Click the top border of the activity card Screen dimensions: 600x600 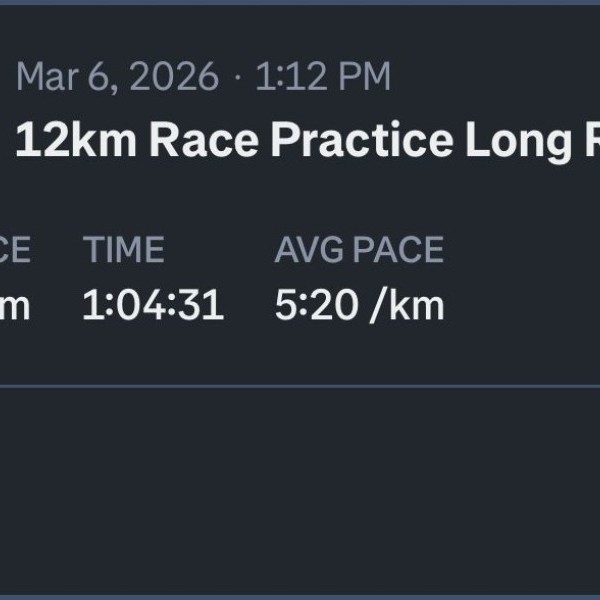coord(300,3)
